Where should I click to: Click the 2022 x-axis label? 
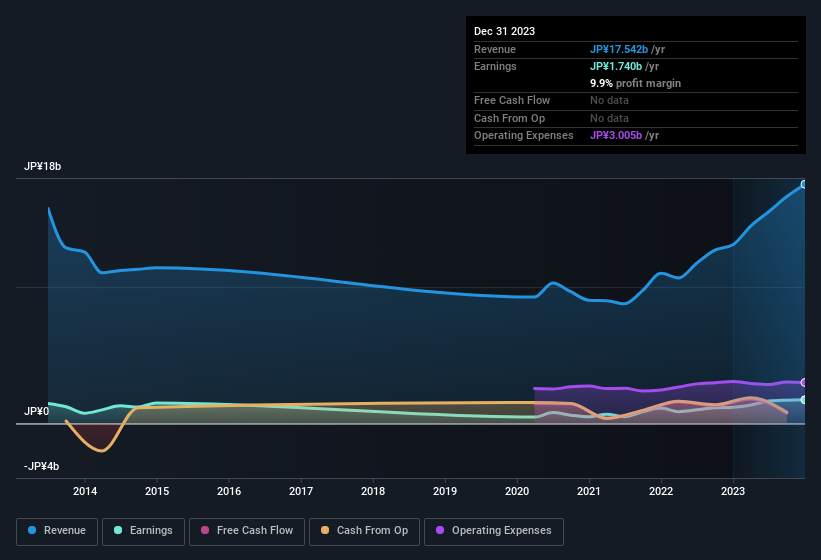point(661,491)
